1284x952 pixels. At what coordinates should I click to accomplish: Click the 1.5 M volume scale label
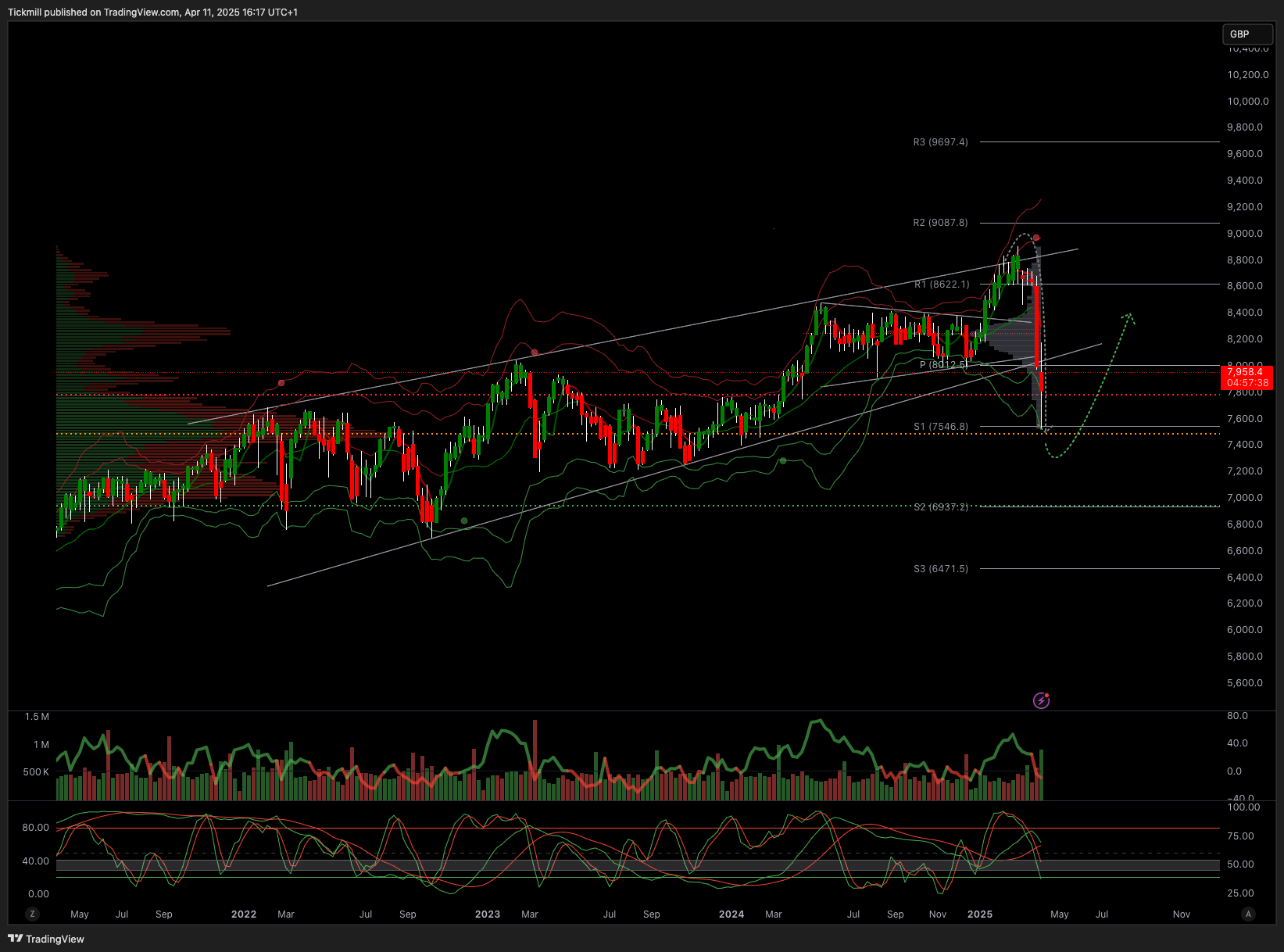[37, 717]
